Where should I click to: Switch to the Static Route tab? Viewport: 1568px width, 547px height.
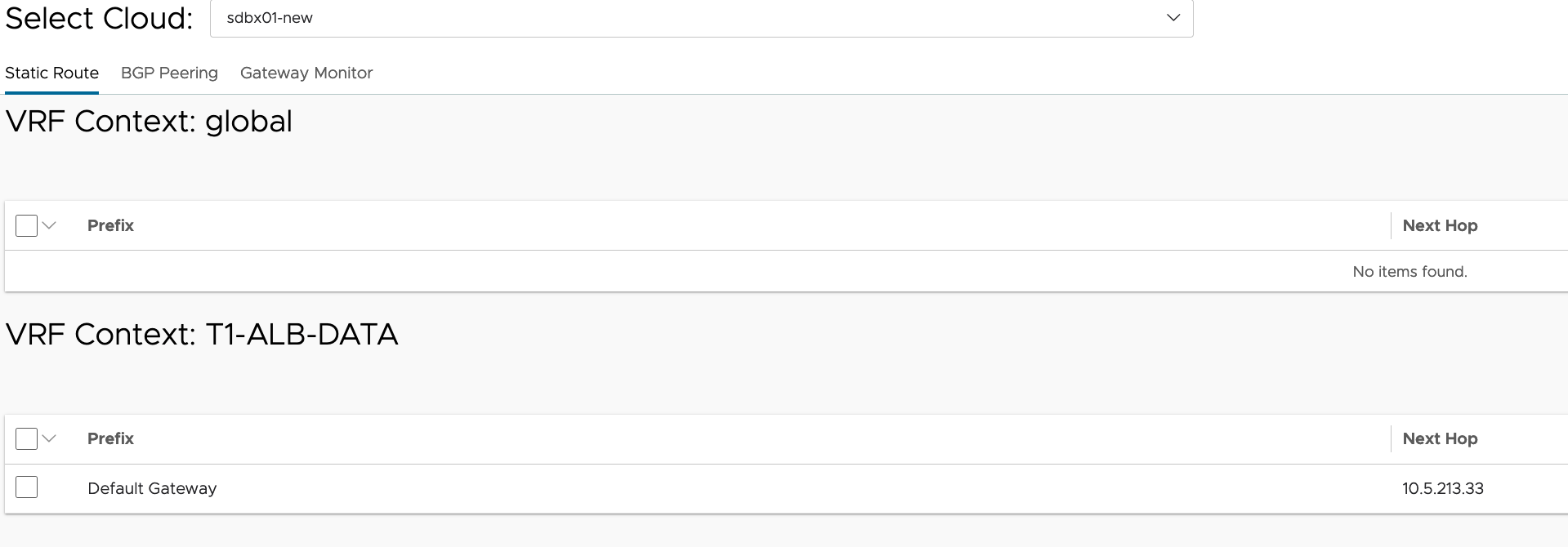point(51,73)
